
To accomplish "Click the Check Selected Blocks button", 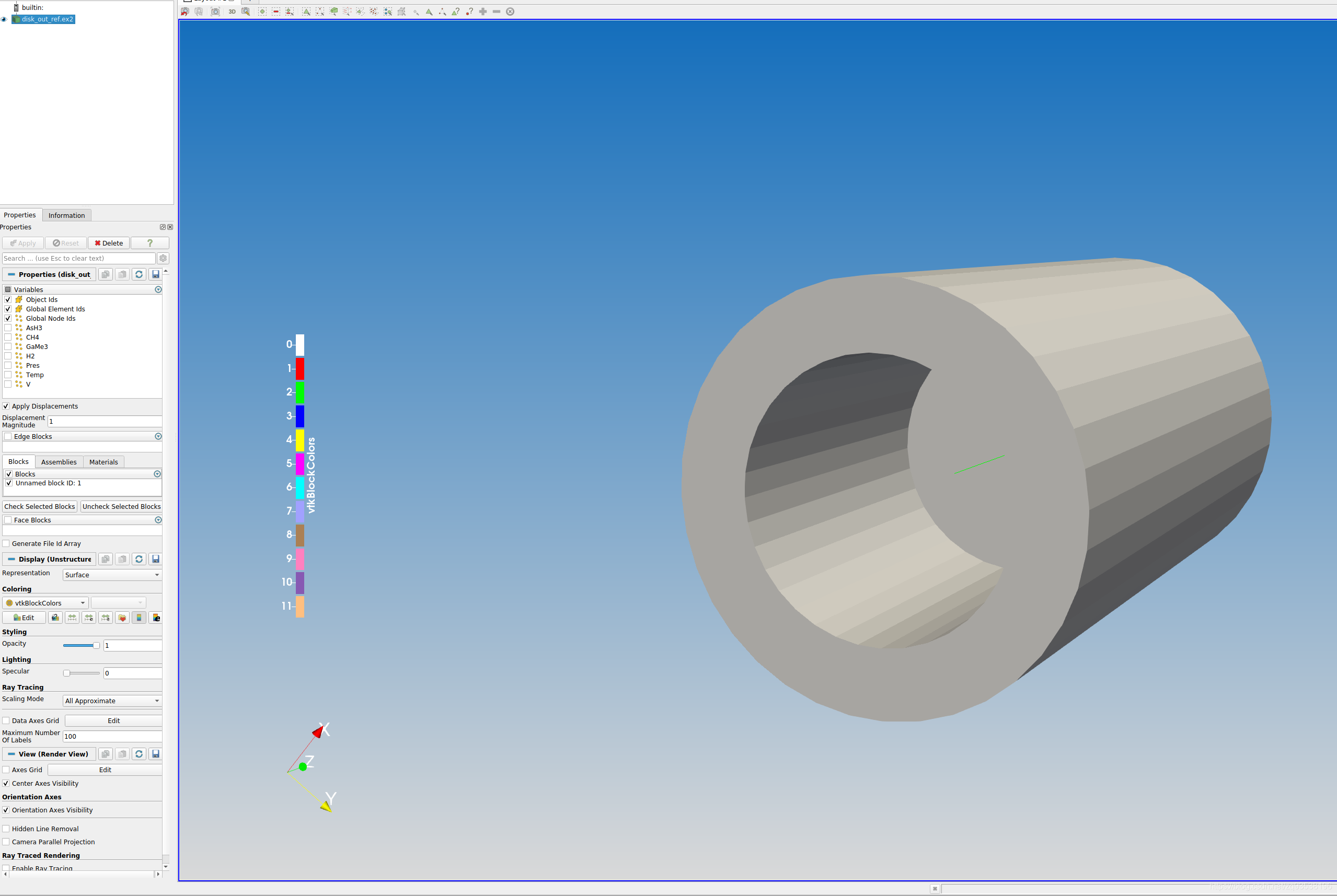I will tap(39, 506).
